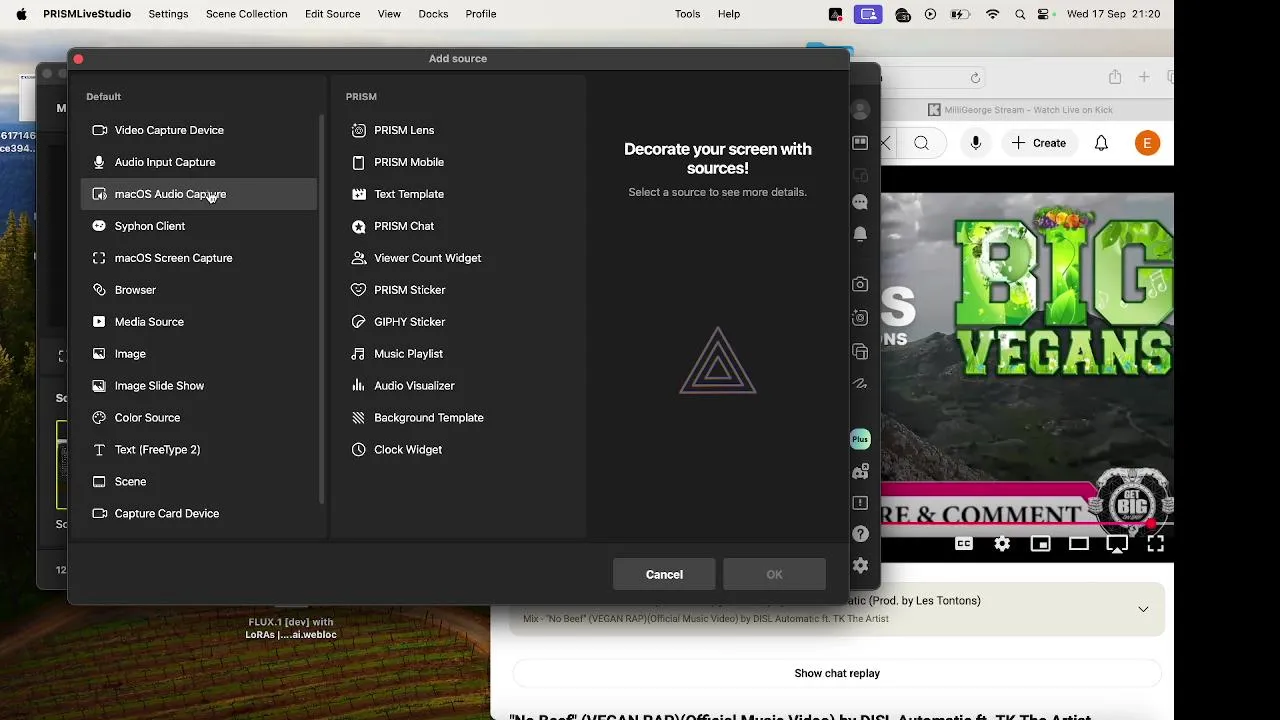Screen dimensions: 1280x720
Task: Open the Profile menu
Action: (481, 14)
